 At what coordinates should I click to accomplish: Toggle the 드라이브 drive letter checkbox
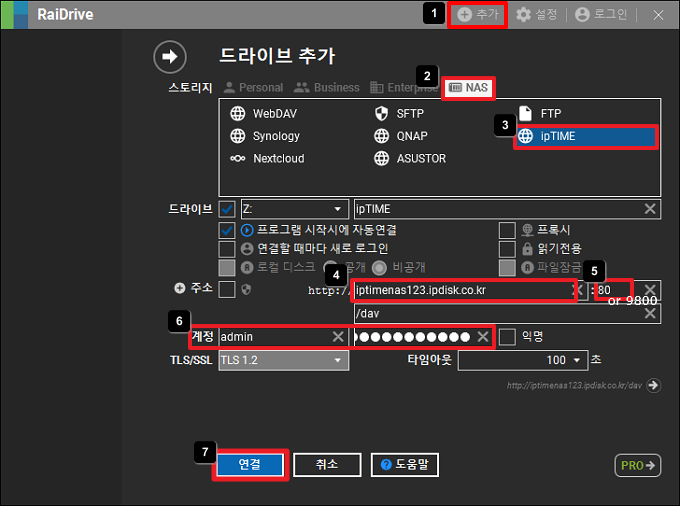(x=227, y=209)
